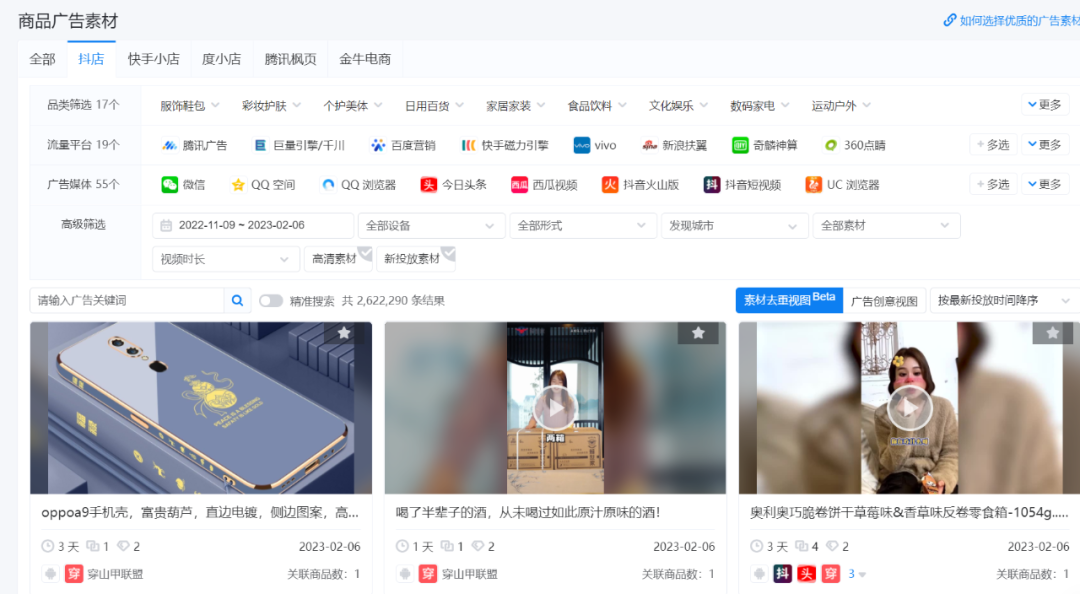The image size is (1080, 594).
Task: Expand the 彩妆护肤 category dropdown
Action: pos(271,105)
